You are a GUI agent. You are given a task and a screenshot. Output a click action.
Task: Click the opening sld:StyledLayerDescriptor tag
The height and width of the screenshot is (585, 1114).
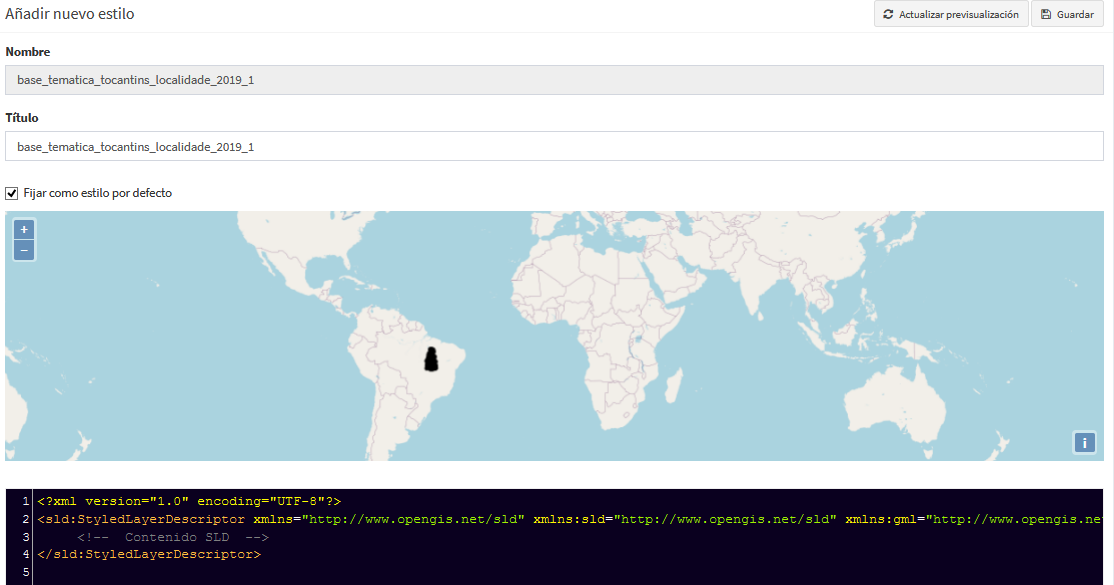pyautogui.click(x=141, y=520)
